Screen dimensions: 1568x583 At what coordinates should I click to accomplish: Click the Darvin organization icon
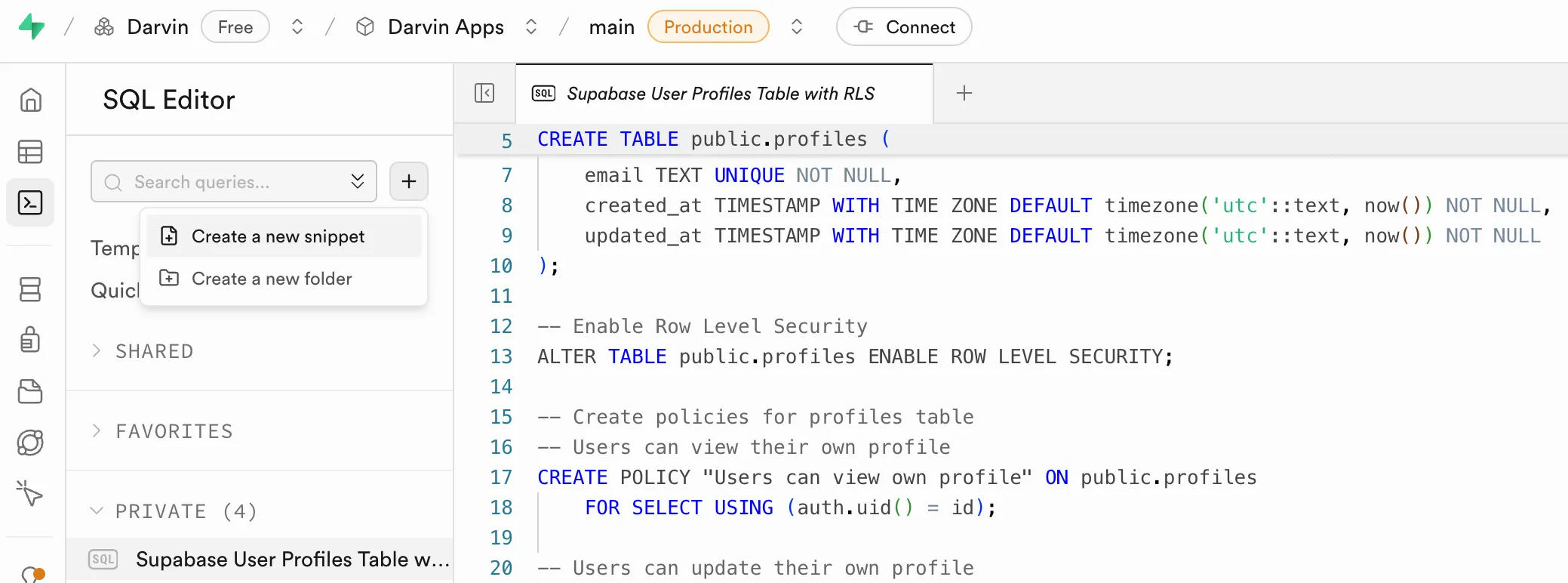click(104, 27)
